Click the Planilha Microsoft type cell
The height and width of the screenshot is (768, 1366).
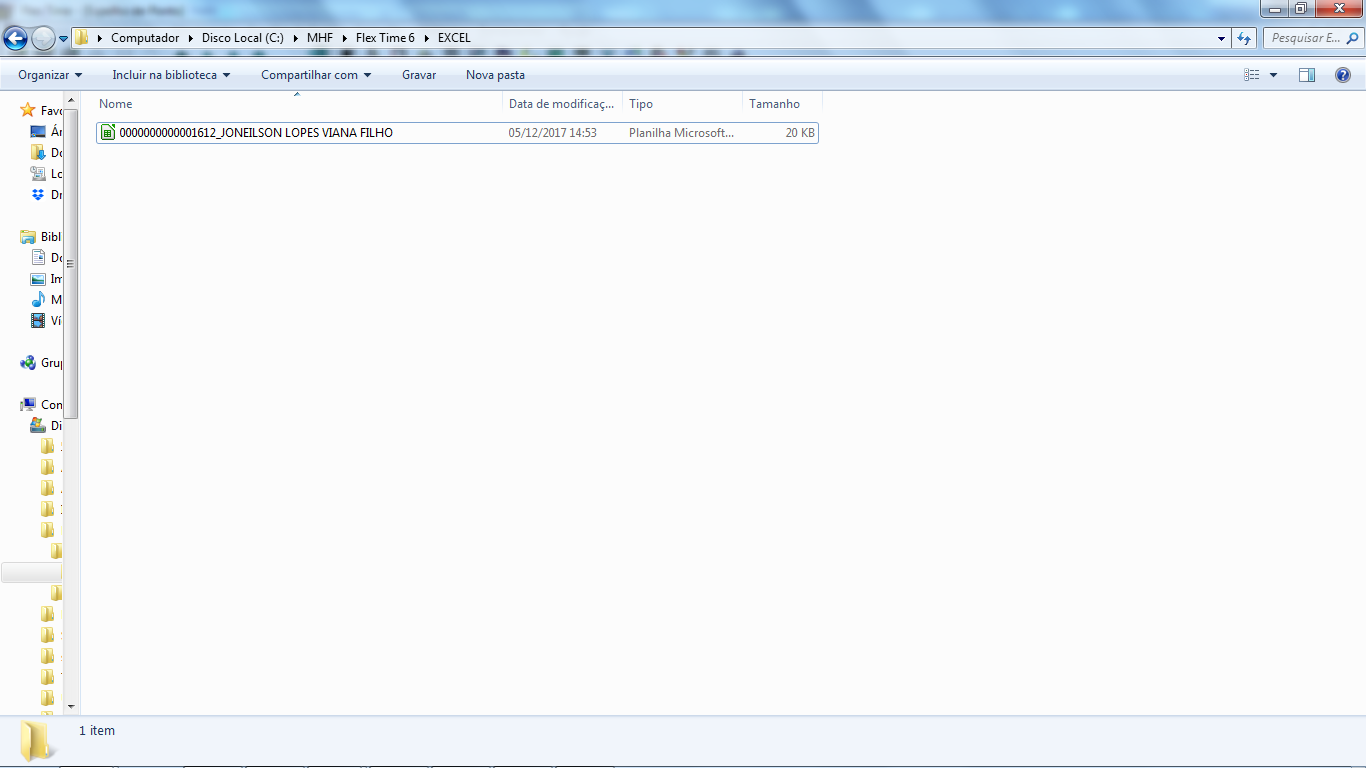pos(681,133)
